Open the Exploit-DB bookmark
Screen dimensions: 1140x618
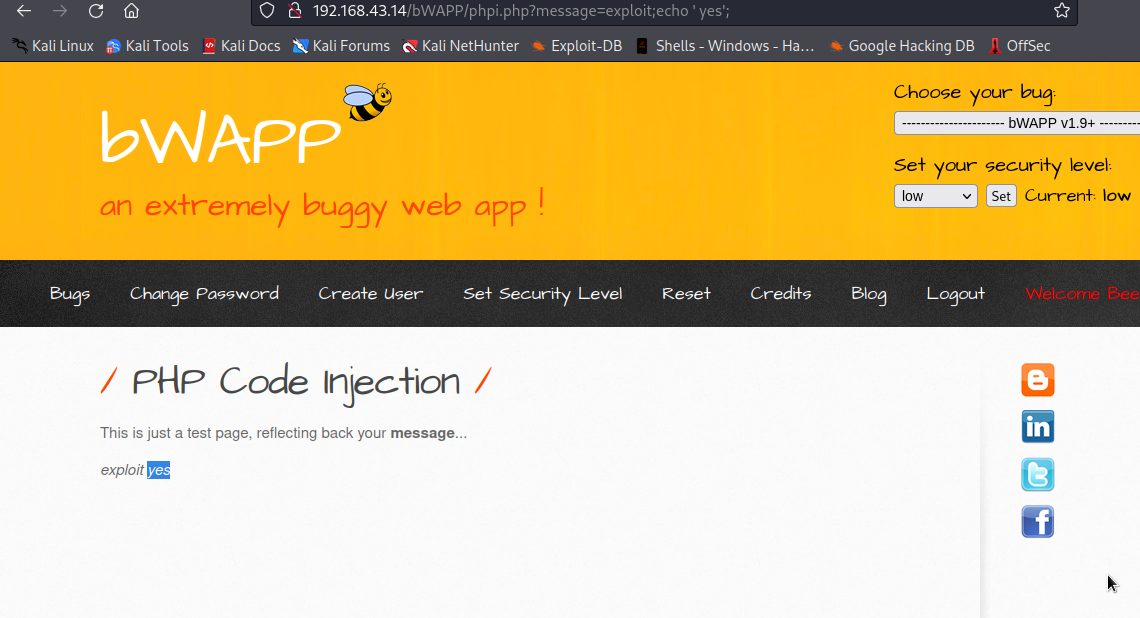(x=577, y=46)
